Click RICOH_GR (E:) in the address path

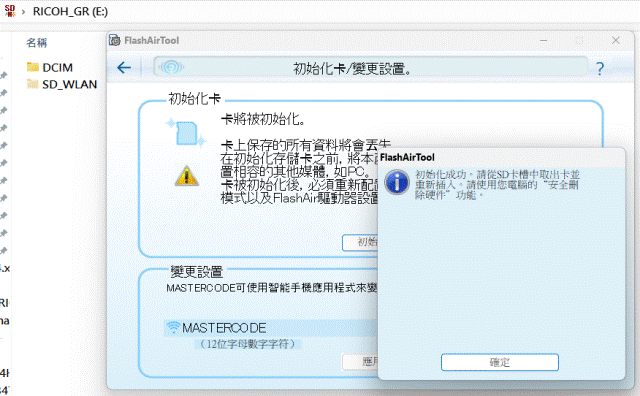click(70, 11)
